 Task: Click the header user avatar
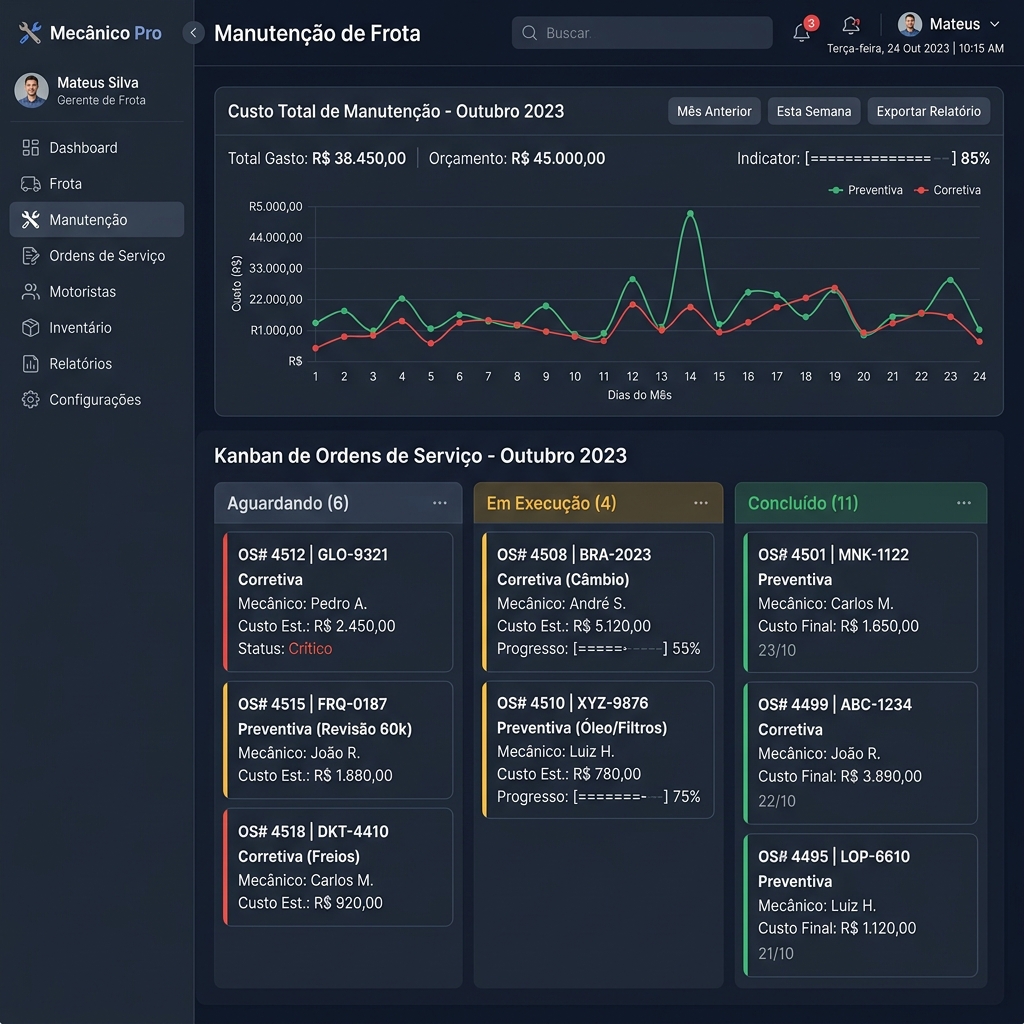tap(910, 24)
